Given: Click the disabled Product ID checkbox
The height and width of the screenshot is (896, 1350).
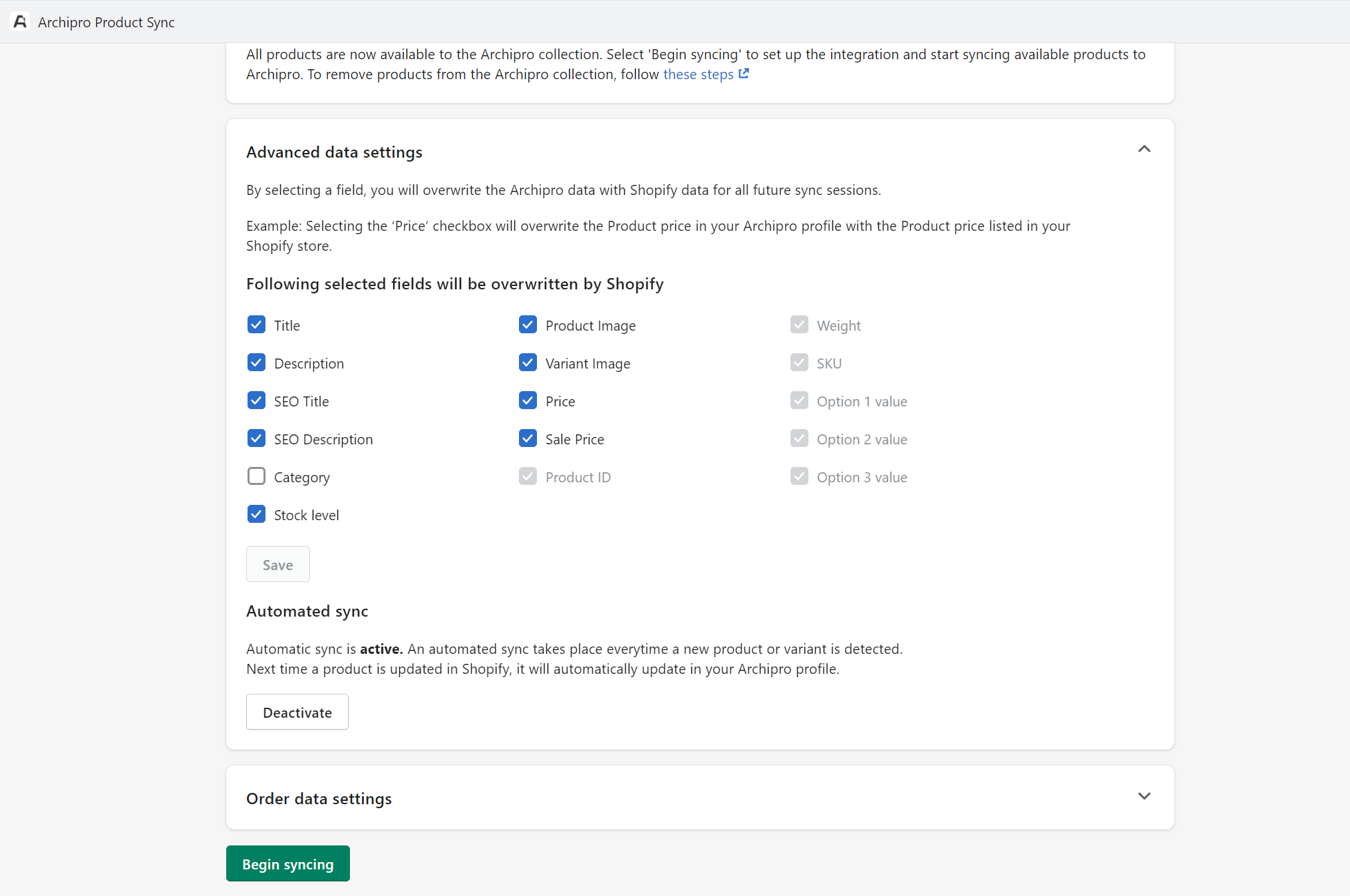Looking at the screenshot, I should pos(528,476).
